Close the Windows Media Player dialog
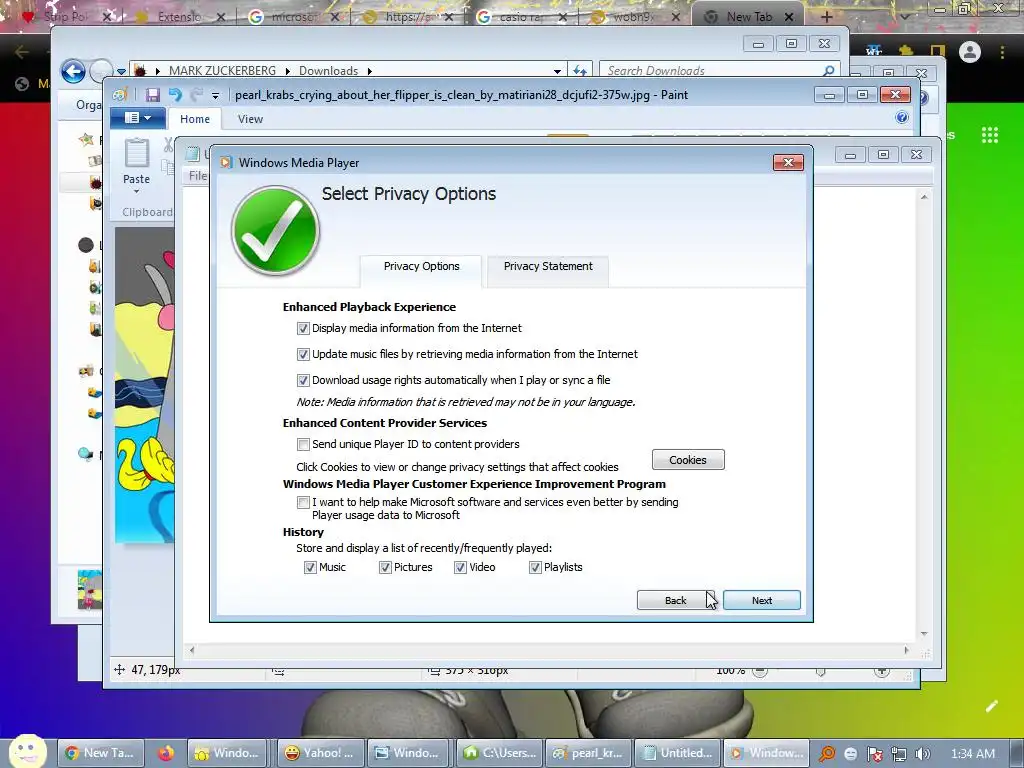1024x768 pixels. 788,163
